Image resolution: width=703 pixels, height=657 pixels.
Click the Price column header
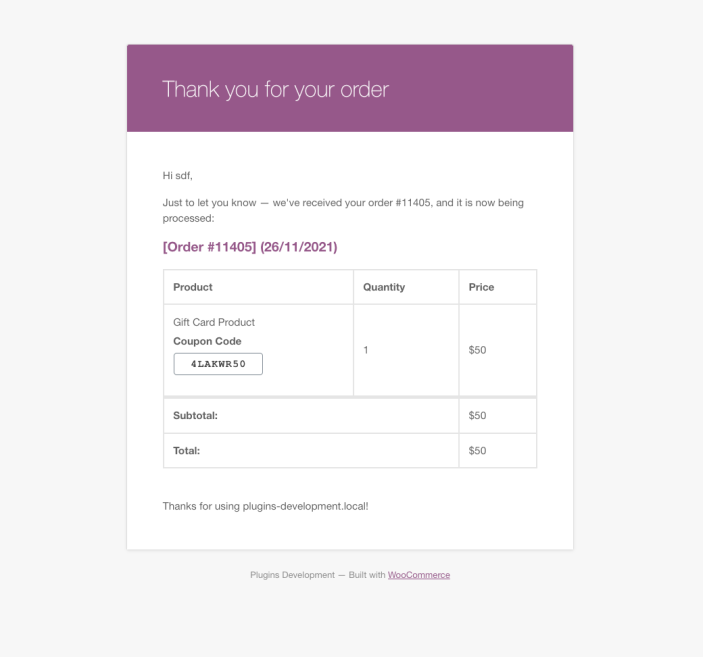coord(481,287)
